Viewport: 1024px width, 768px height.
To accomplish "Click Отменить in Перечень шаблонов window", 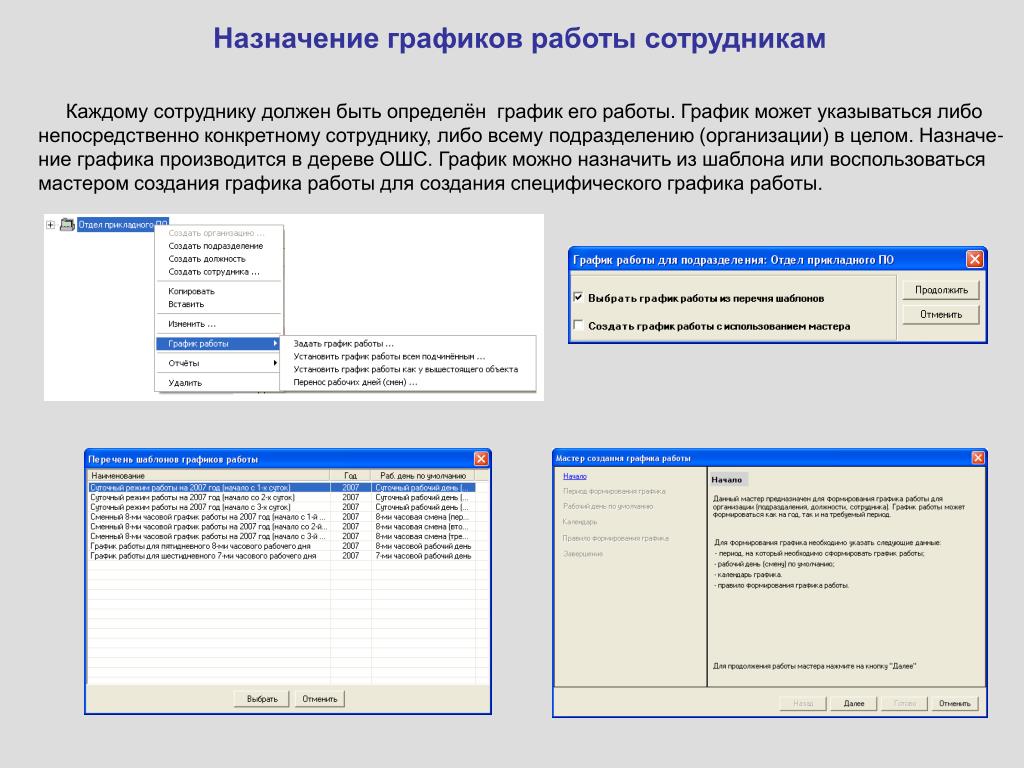I will click(319, 699).
